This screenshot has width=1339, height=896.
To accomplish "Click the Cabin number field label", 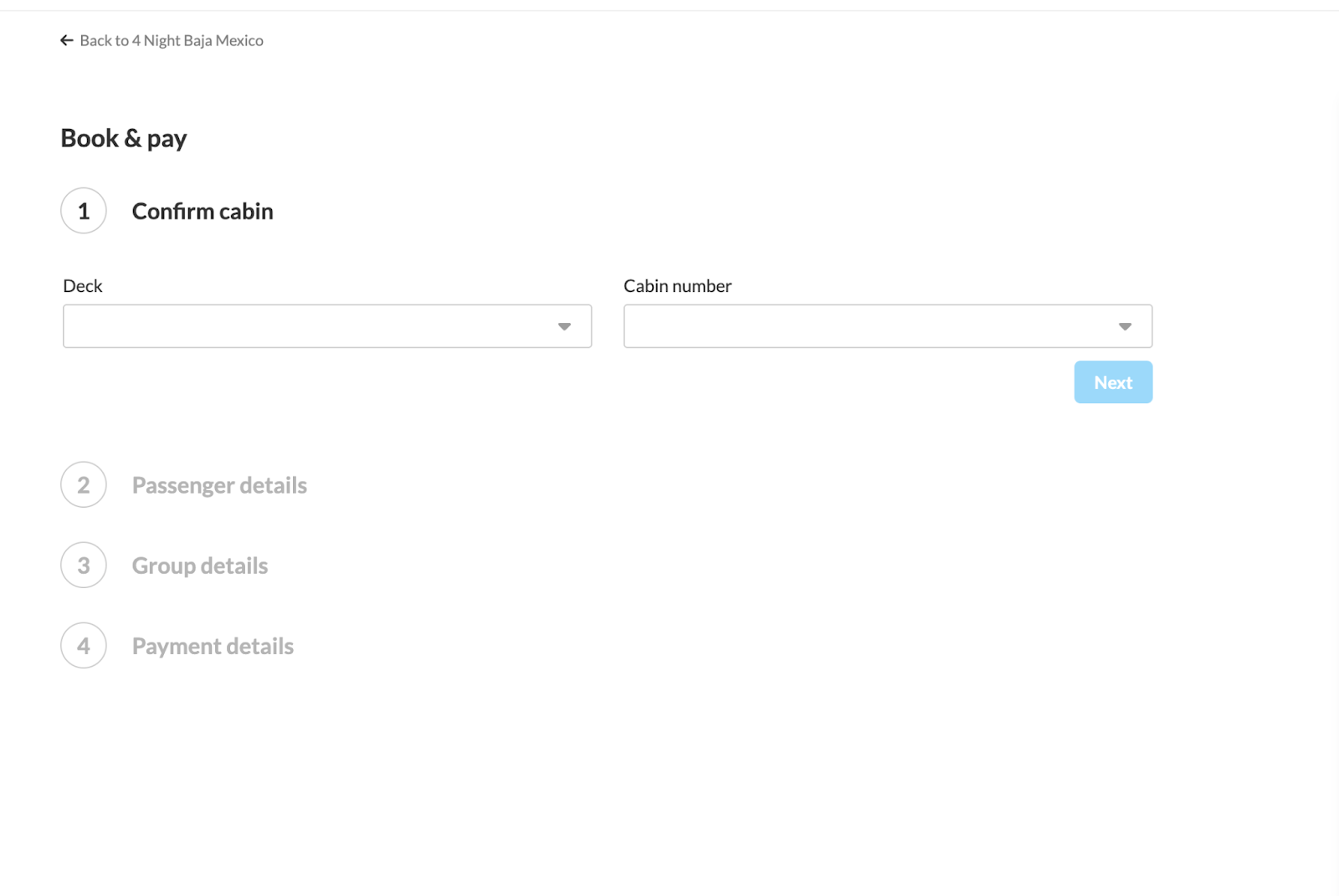I will click(x=677, y=286).
